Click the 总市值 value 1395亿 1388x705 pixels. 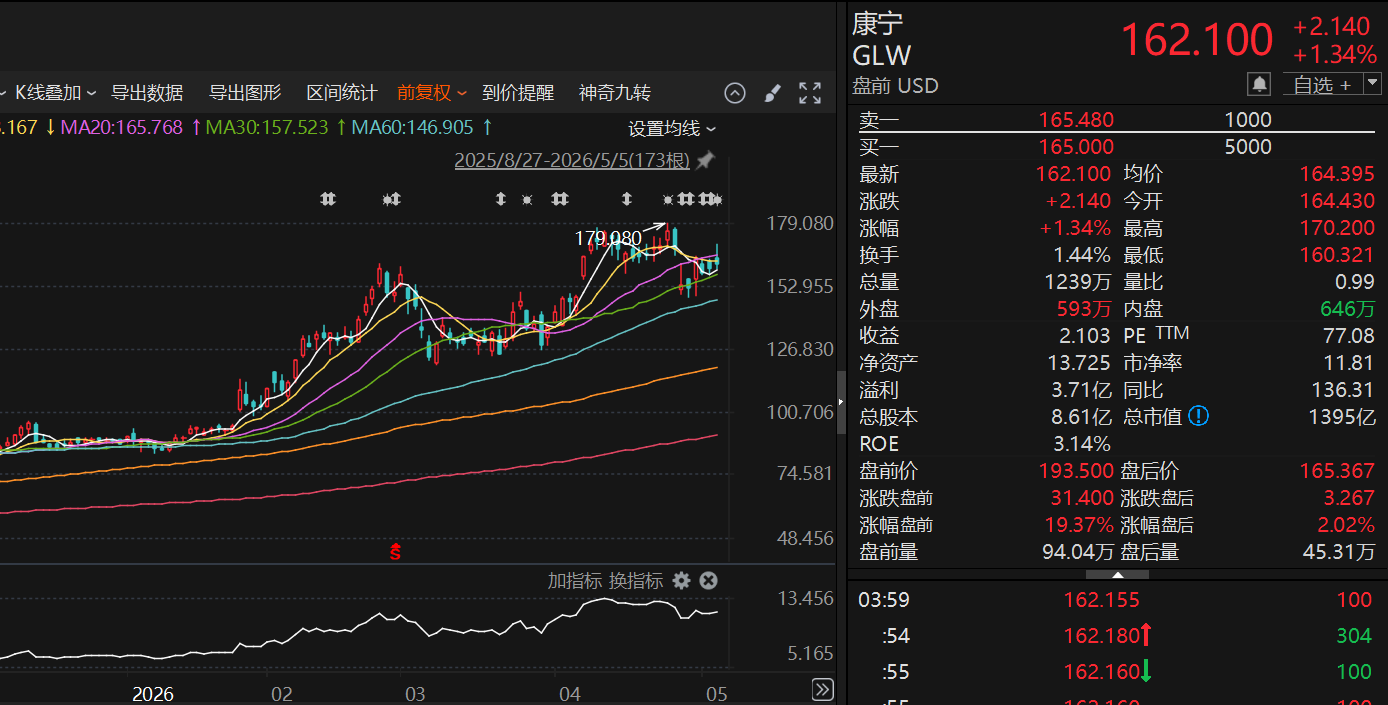(1342, 417)
